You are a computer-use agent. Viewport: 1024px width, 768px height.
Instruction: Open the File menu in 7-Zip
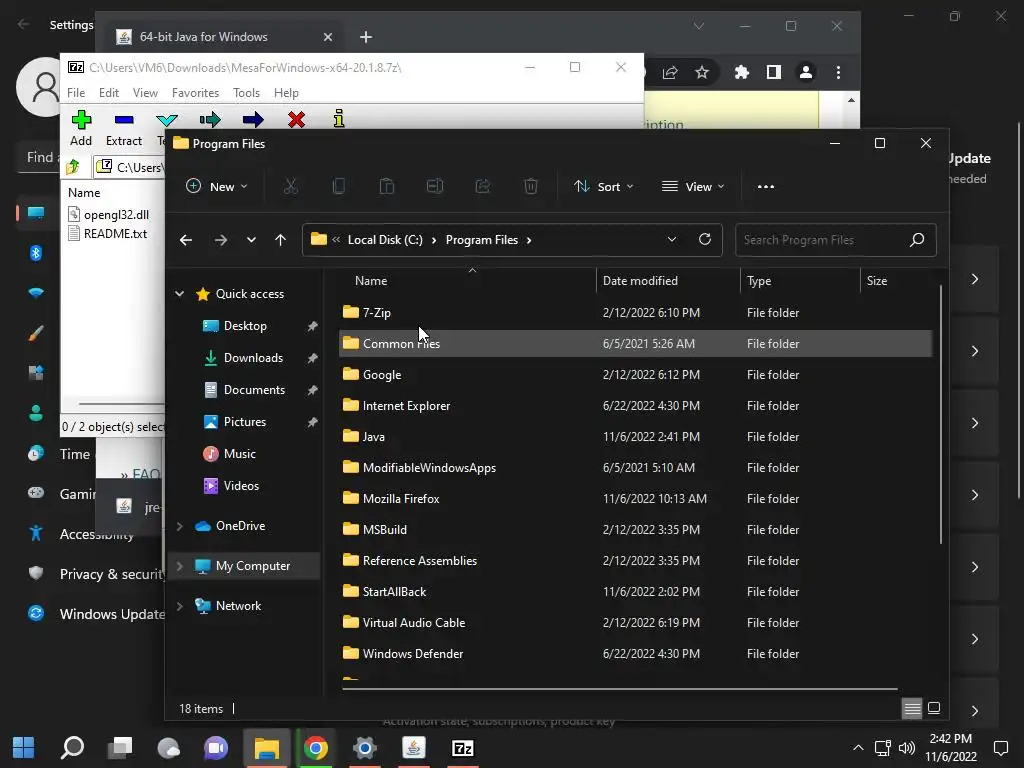point(76,93)
